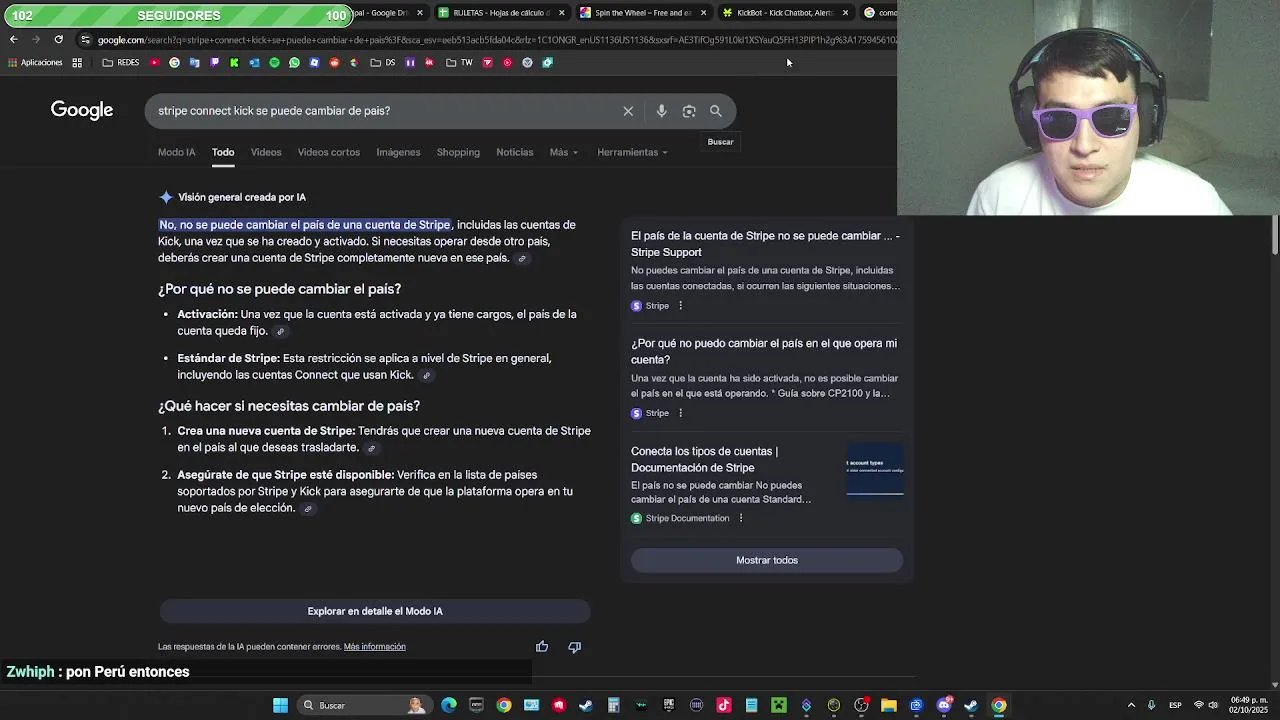Open 'El país de la cuenta de Stripe' result
1280x720 pixels.
pos(765,244)
